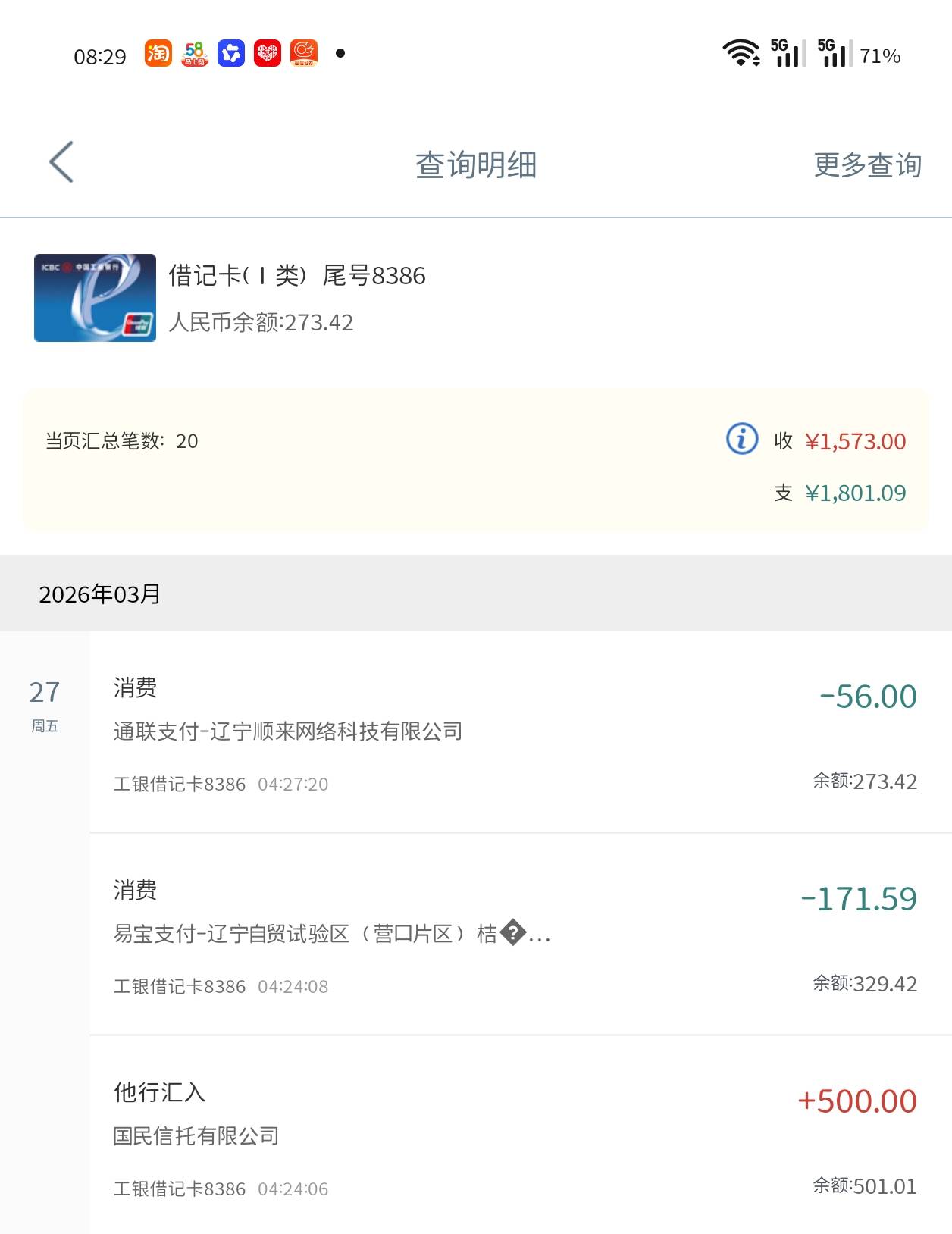Image resolution: width=952 pixels, height=1234 pixels.
Task: Tap the income total ¥1,573.00
Action: click(x=855, y=442)
